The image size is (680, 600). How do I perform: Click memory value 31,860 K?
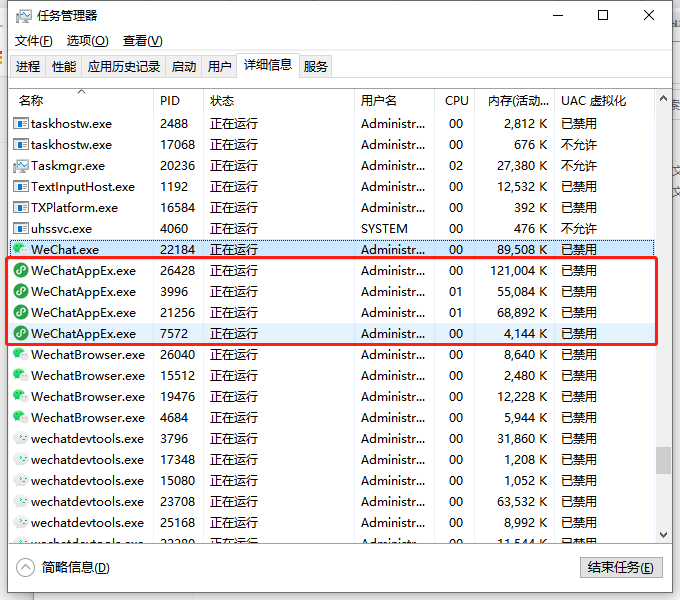[x=522, y=439]
